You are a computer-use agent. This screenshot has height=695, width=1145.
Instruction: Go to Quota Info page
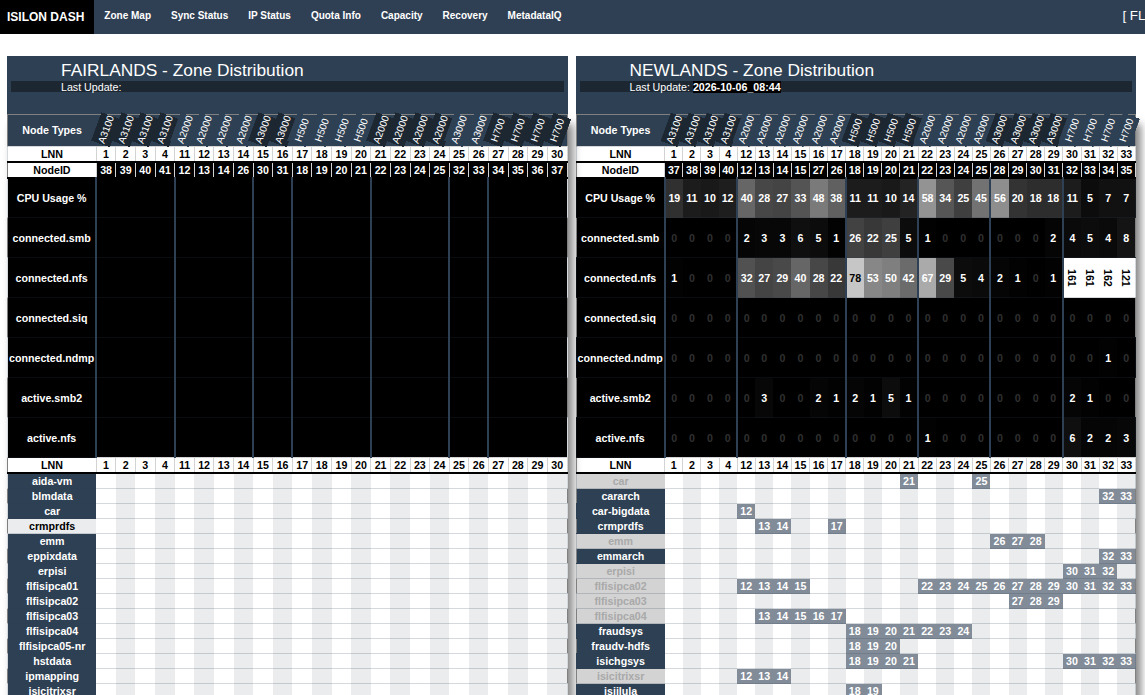coord(336,15)
